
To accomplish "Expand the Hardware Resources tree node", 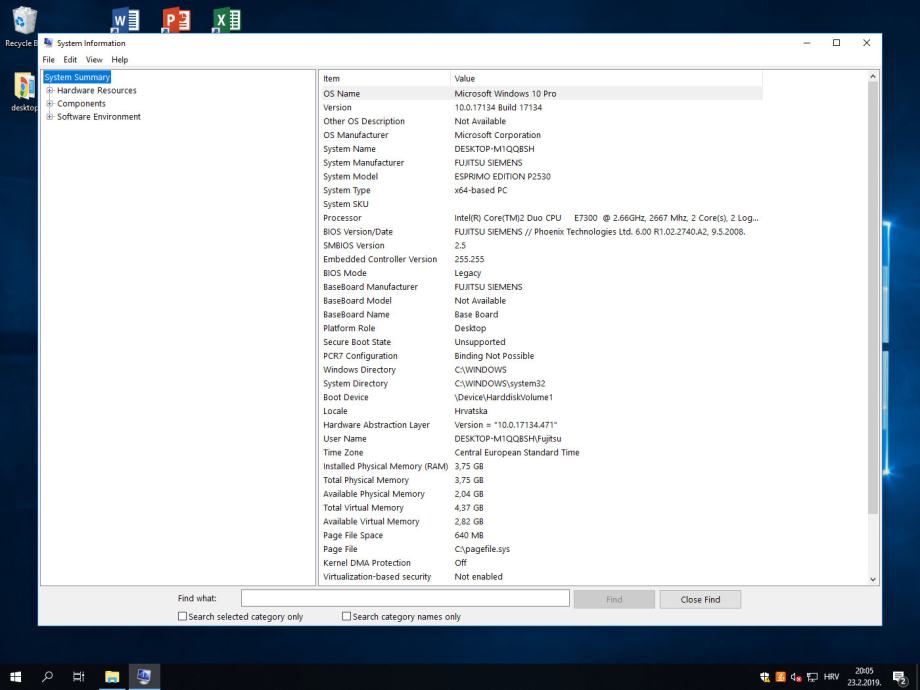I will [x=50, y=91].
